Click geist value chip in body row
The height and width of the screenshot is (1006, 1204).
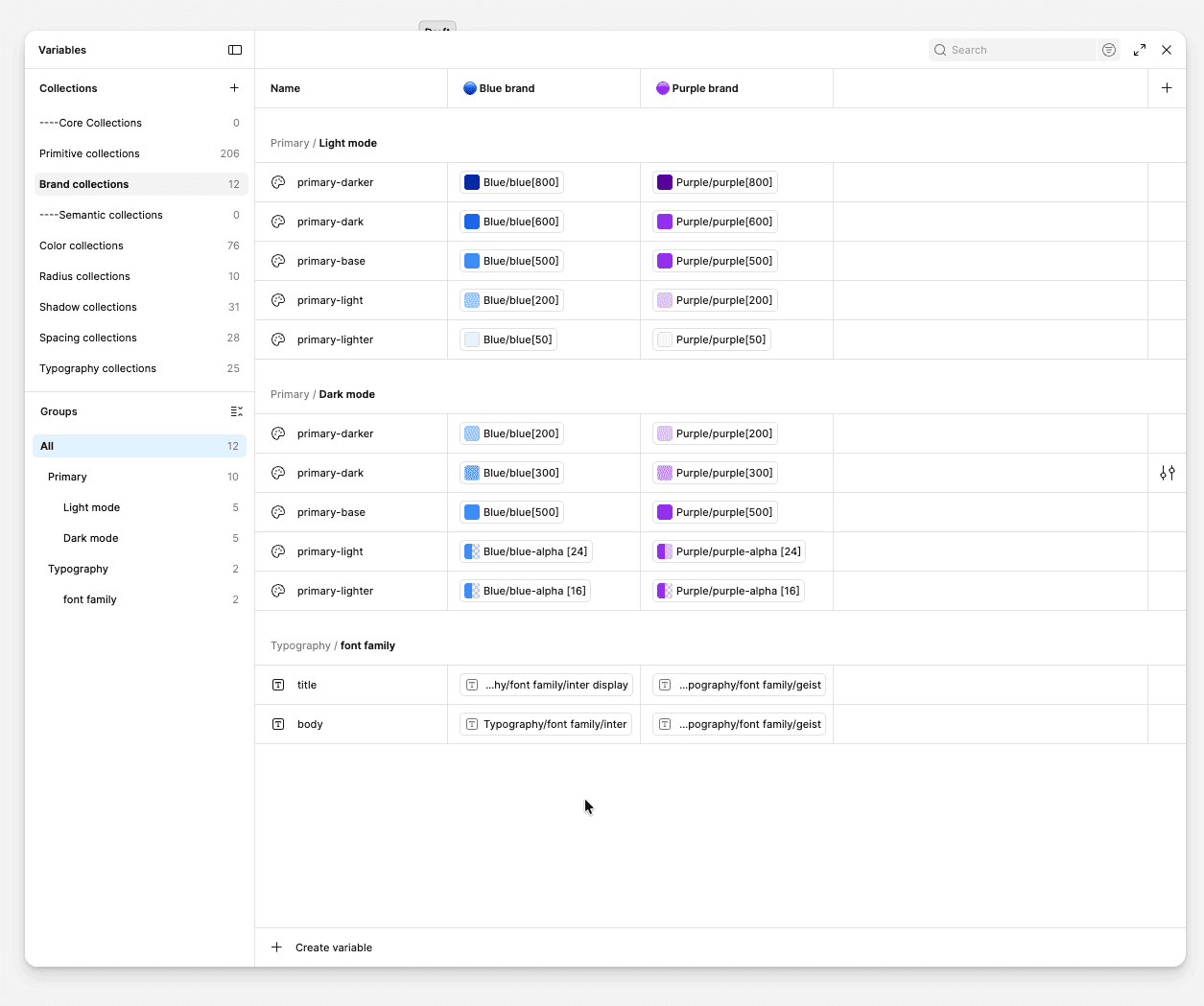[x=739, y=724]
